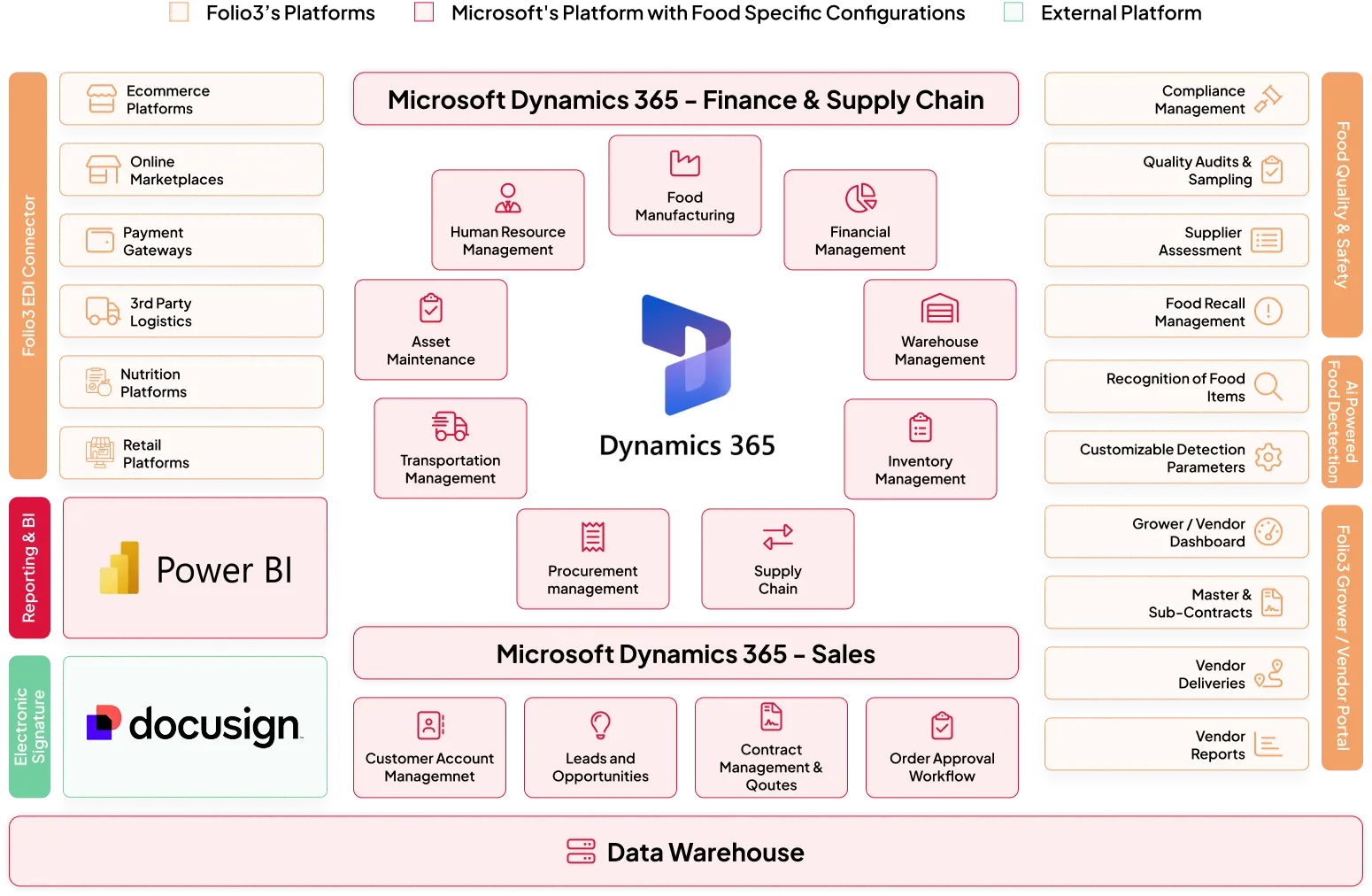The height and width of the screenshot is (896, 1372).
Task: Click the Vendor Deliveries route icon
Action: point(1269,673)
